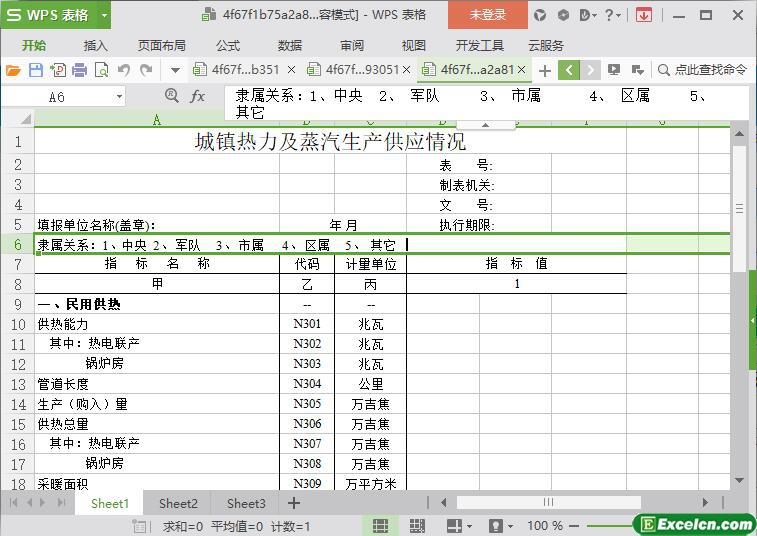Switch to normal grid view in status bar
The height and width of the screenshot is (536, 757).
pyautogui.click(x=380, y=525)
